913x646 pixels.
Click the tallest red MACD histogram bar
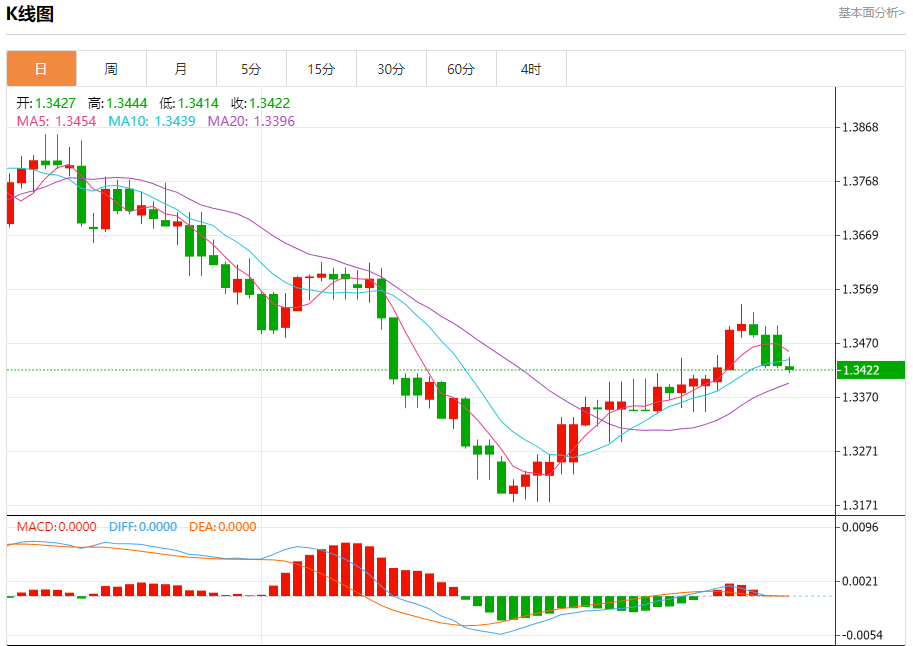[346, 569]
